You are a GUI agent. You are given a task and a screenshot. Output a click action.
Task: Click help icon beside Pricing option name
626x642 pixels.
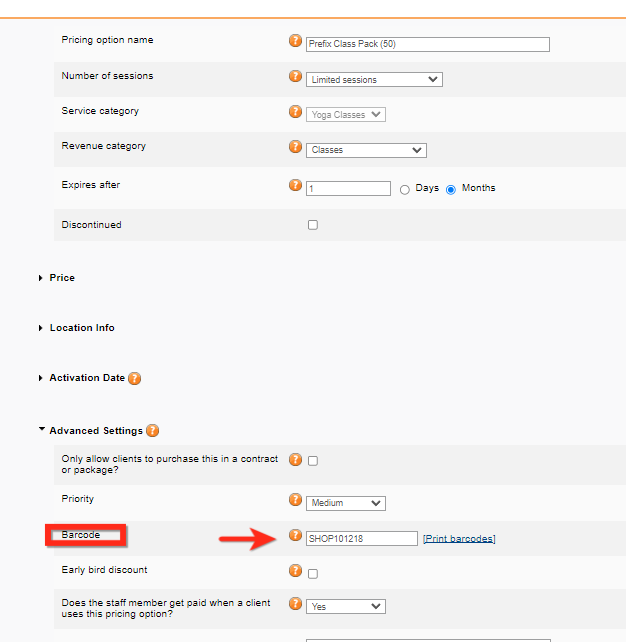295,41
